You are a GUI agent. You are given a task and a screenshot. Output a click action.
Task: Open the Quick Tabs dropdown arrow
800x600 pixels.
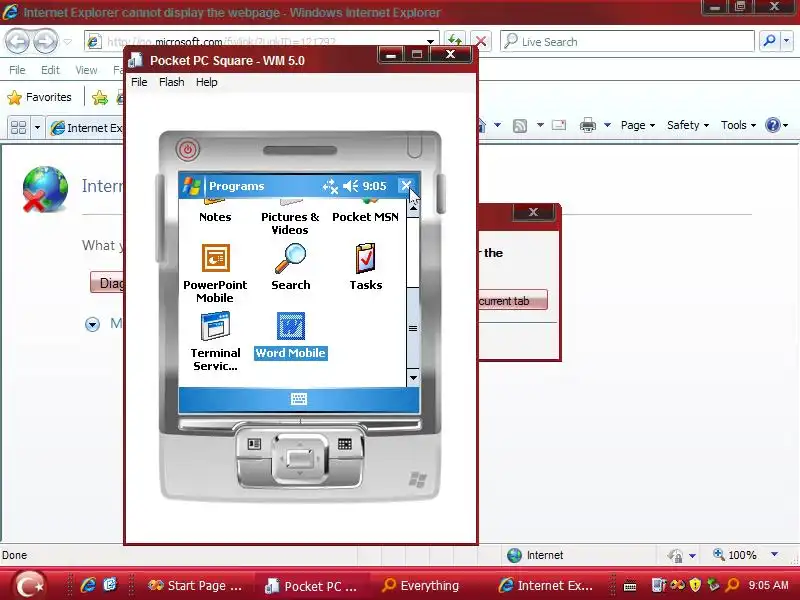[37, 127]
